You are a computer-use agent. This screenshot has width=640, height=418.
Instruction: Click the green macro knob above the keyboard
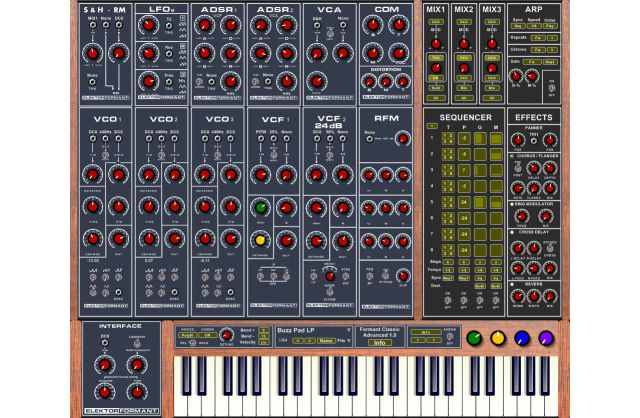(474, 338)
